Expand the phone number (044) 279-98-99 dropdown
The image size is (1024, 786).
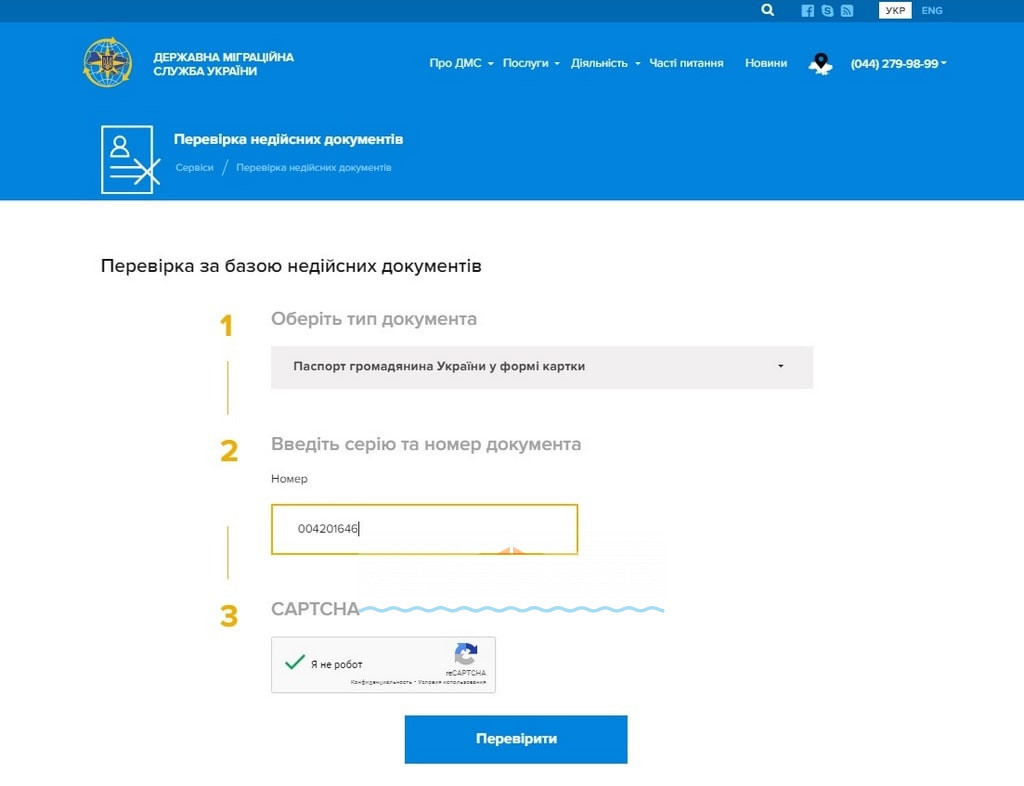(x=898, y=64)
